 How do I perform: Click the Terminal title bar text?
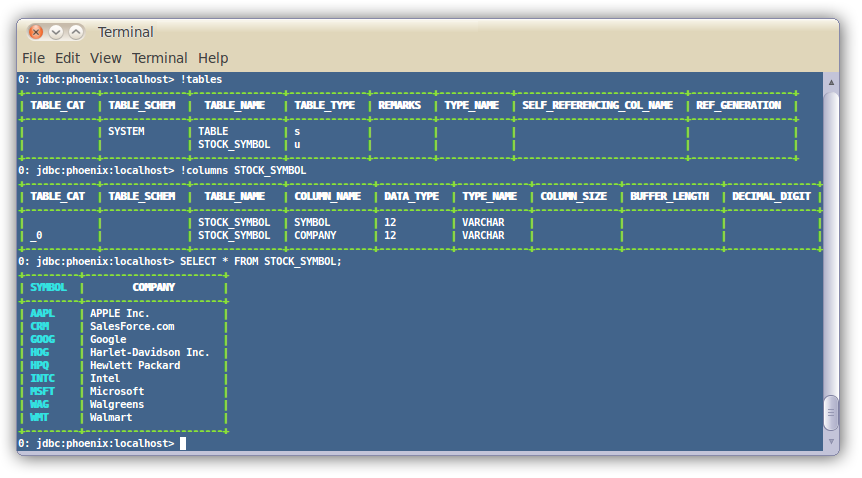point(126,32)
